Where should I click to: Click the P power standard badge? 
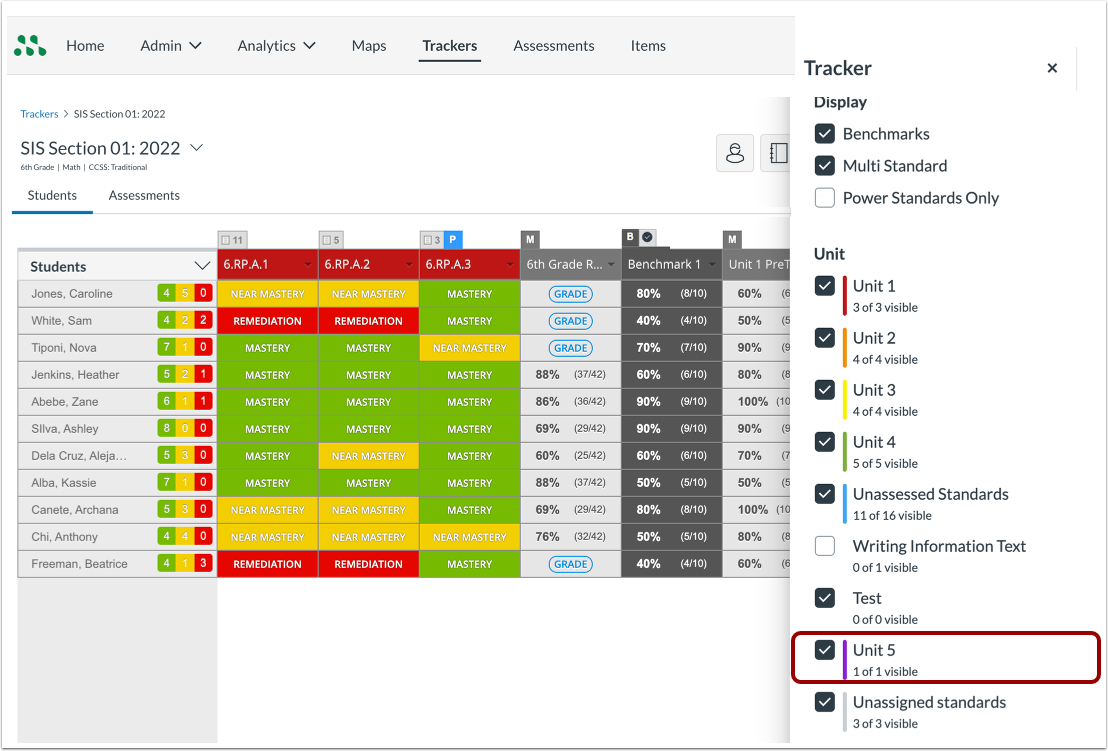pyautogui.click(x=453, y=240)
